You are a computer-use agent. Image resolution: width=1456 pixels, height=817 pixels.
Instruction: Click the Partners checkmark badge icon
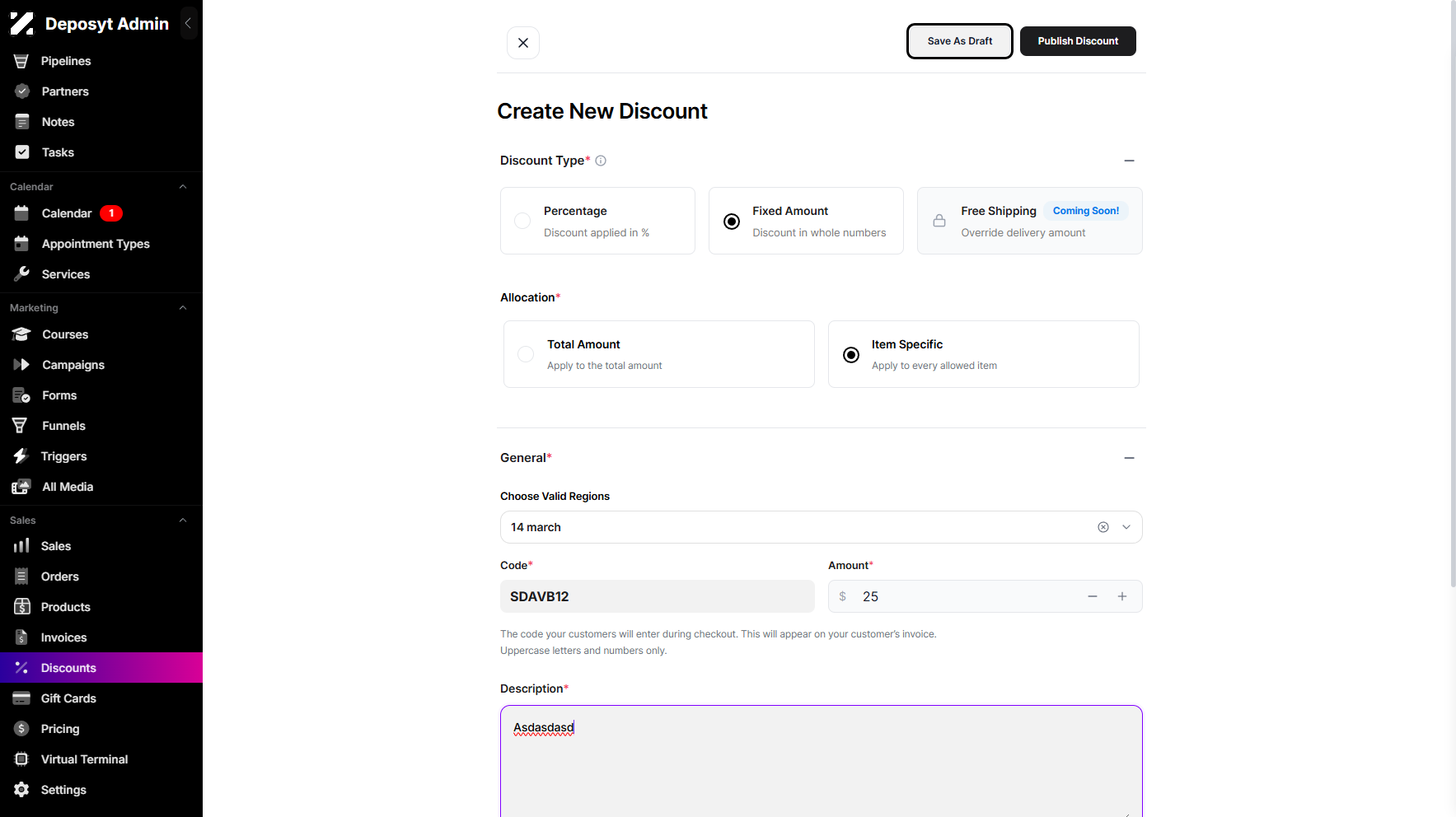[x=22, y=91]
